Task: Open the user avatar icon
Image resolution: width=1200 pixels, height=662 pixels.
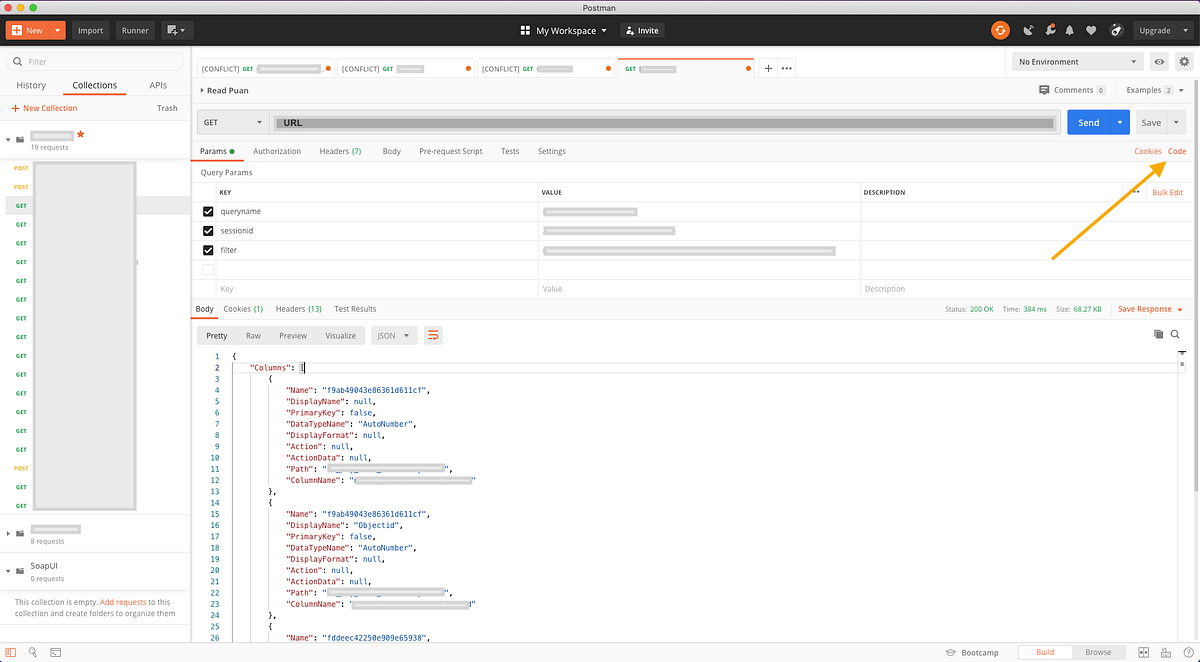Action: pos(1116,30)
